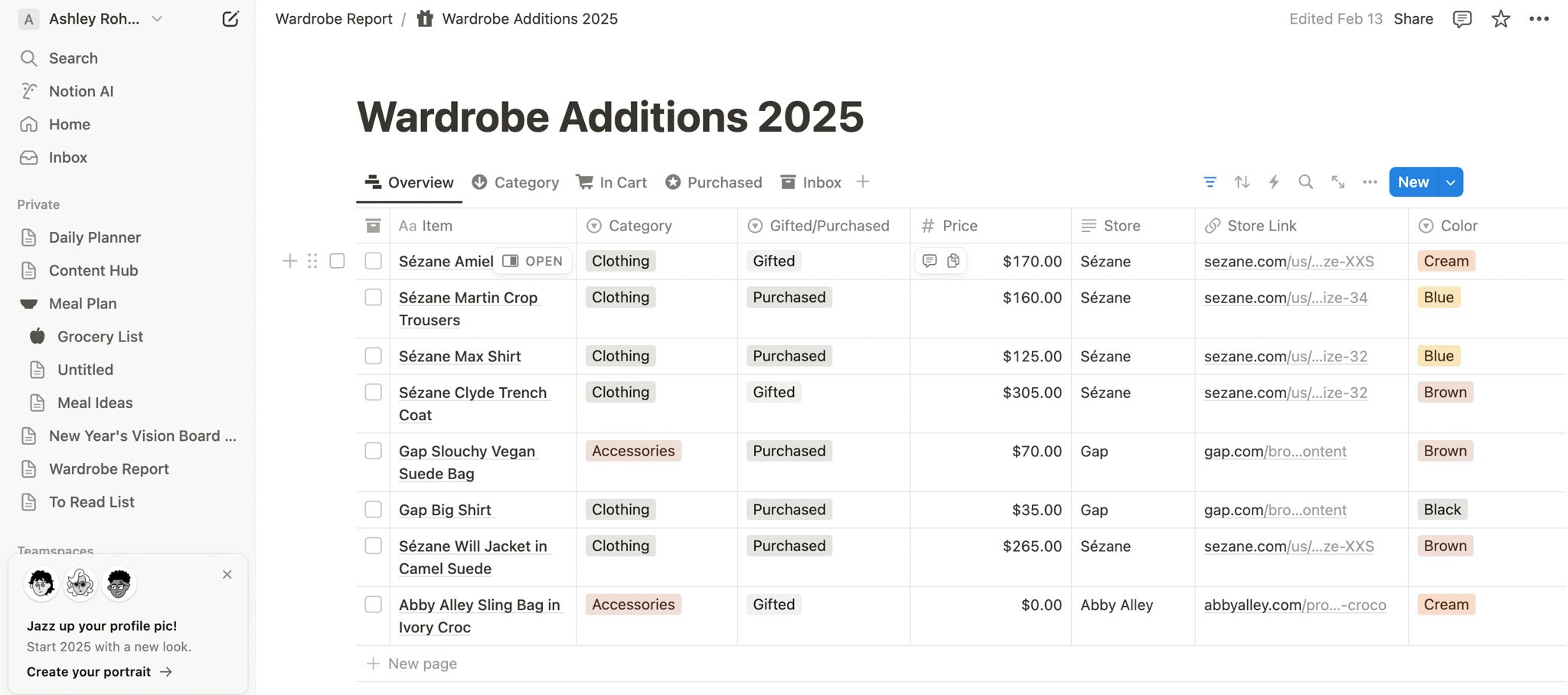Screen dimensions: 1568x695
Task: Click the Share button
Action: coord(1413,19)
